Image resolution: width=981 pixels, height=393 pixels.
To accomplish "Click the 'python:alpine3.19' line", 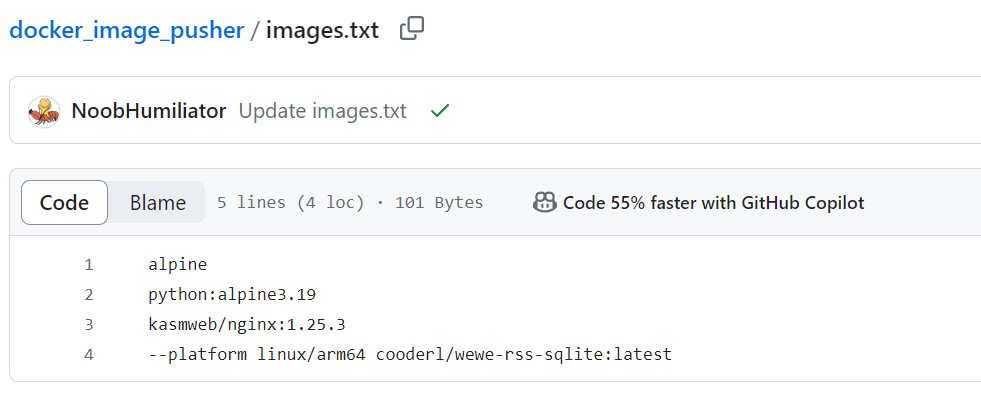I will click(x=232, y=295).
